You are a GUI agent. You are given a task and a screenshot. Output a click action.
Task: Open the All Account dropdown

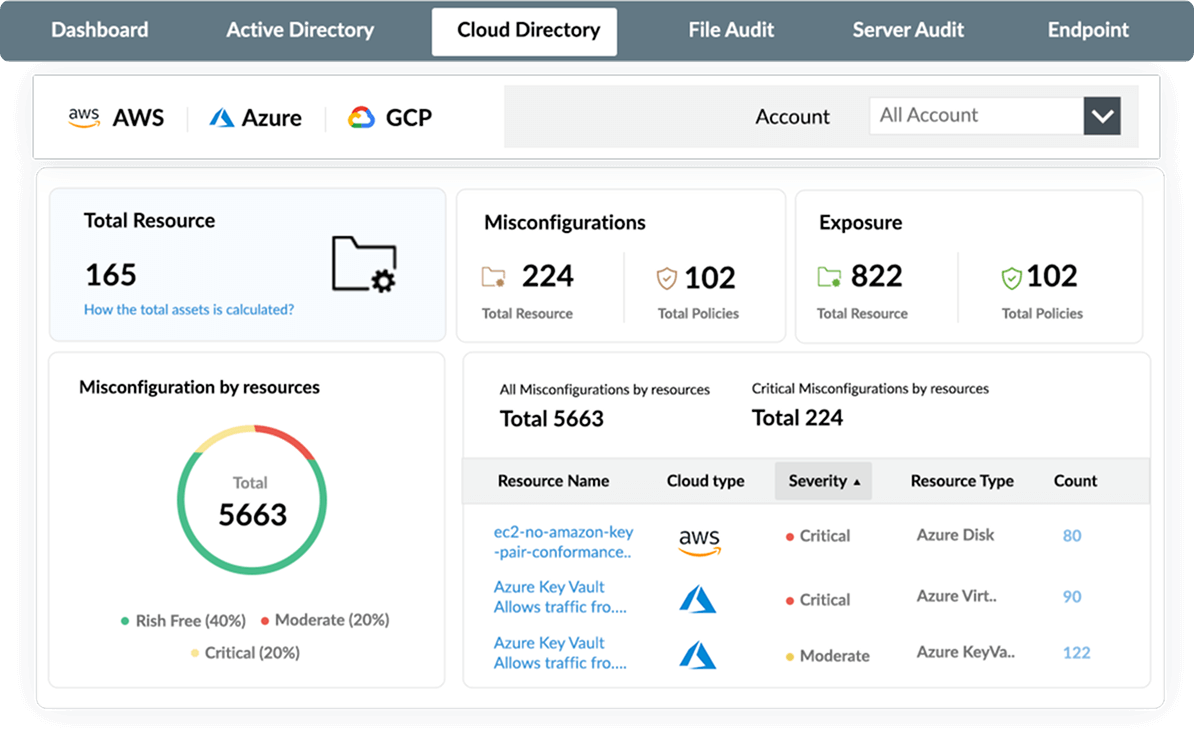tap(1101, 115)
